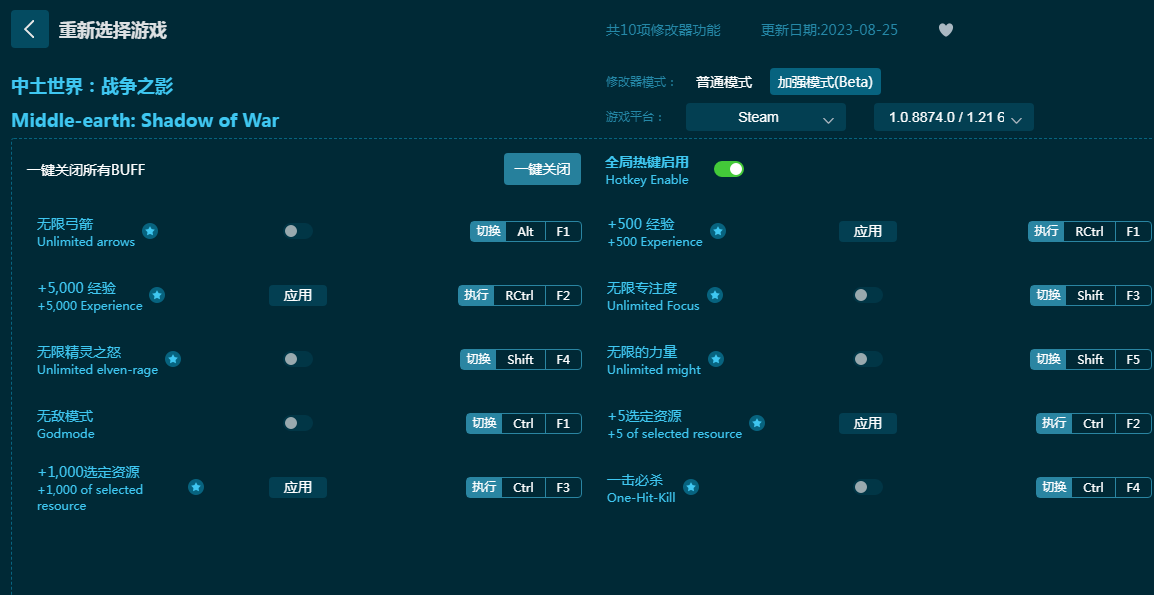This screenshot has width=1154, height=595.
Task: Click the back arrow icon
Action: point(29,29)
